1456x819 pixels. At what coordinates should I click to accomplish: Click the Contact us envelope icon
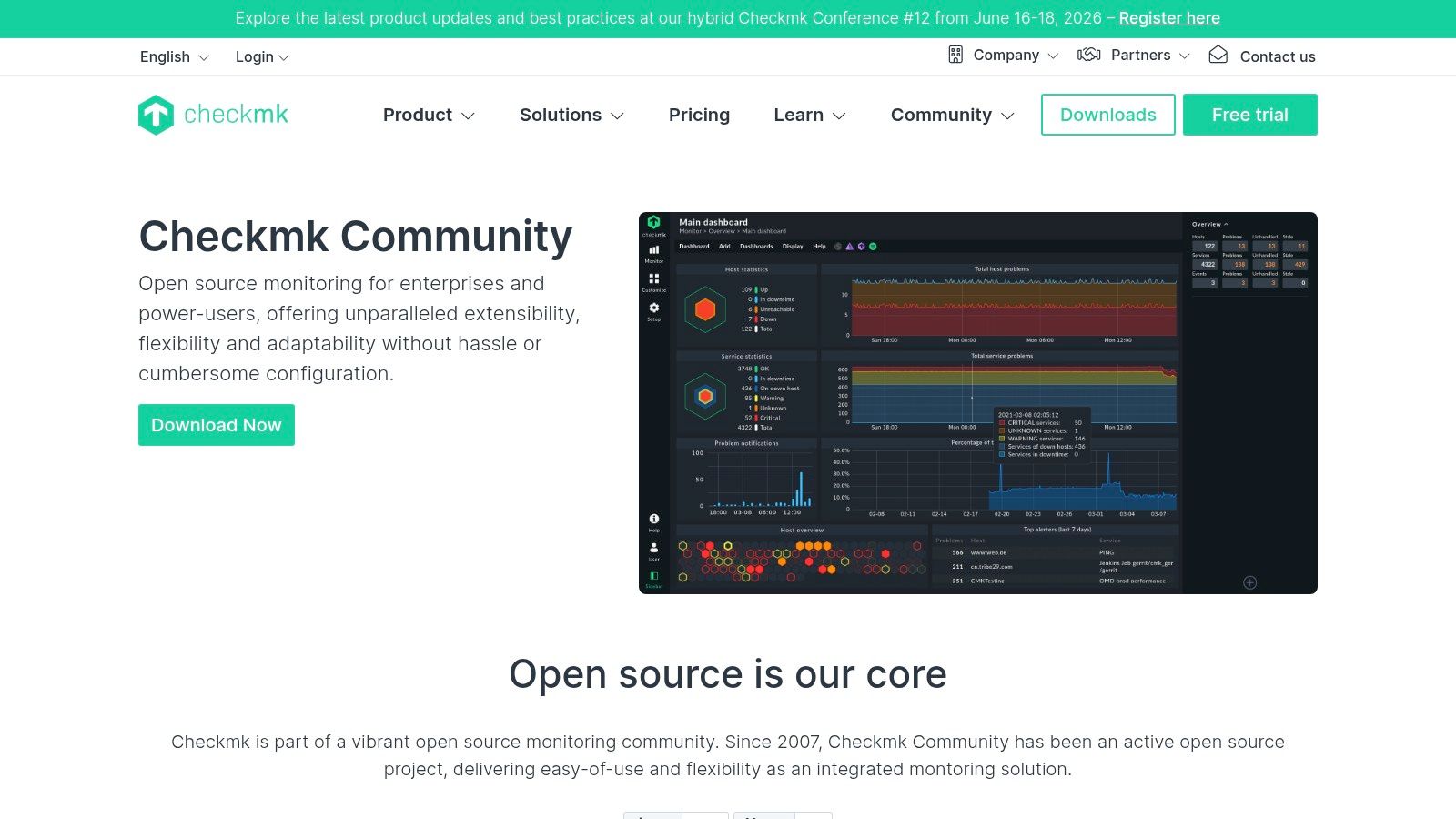coord(1218,55)
